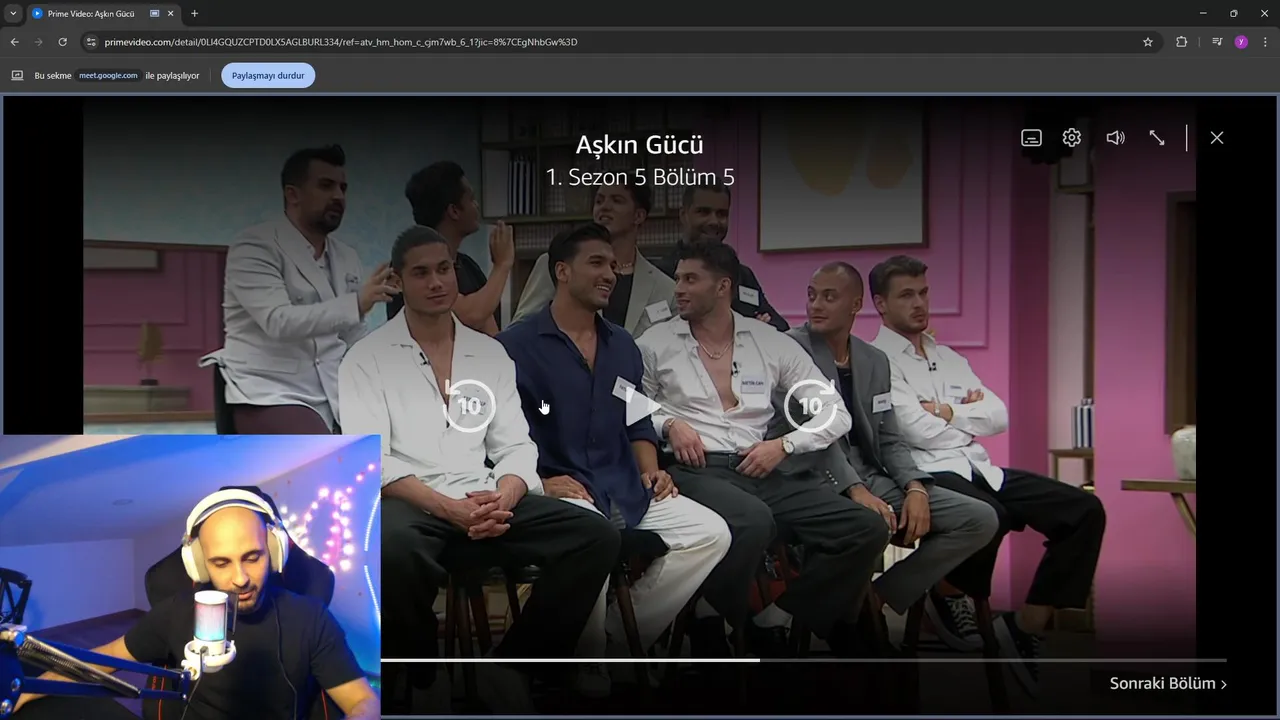The height and width of the screenshot is (720, 1280).
Task: Toggle fullscreen with the expand arrows icon
Action: (1157, 138)
